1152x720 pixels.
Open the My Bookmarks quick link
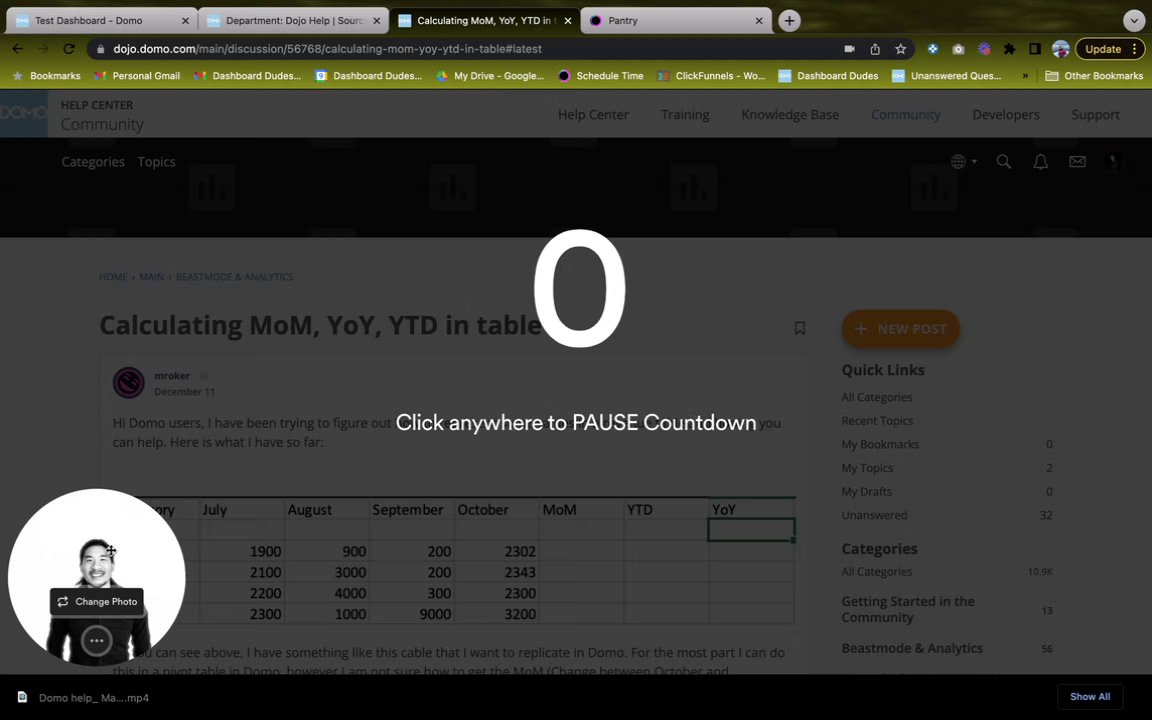(880, 444)
